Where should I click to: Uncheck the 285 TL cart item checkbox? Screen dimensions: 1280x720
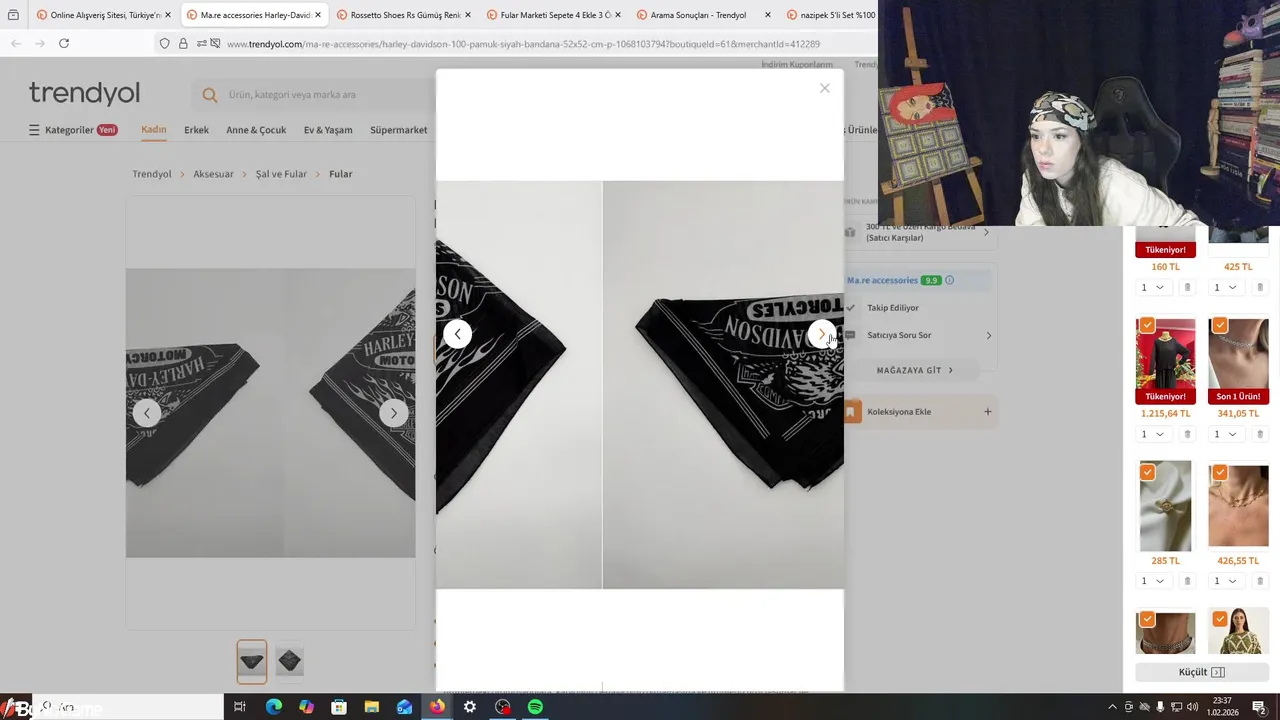coord(1147,472)
